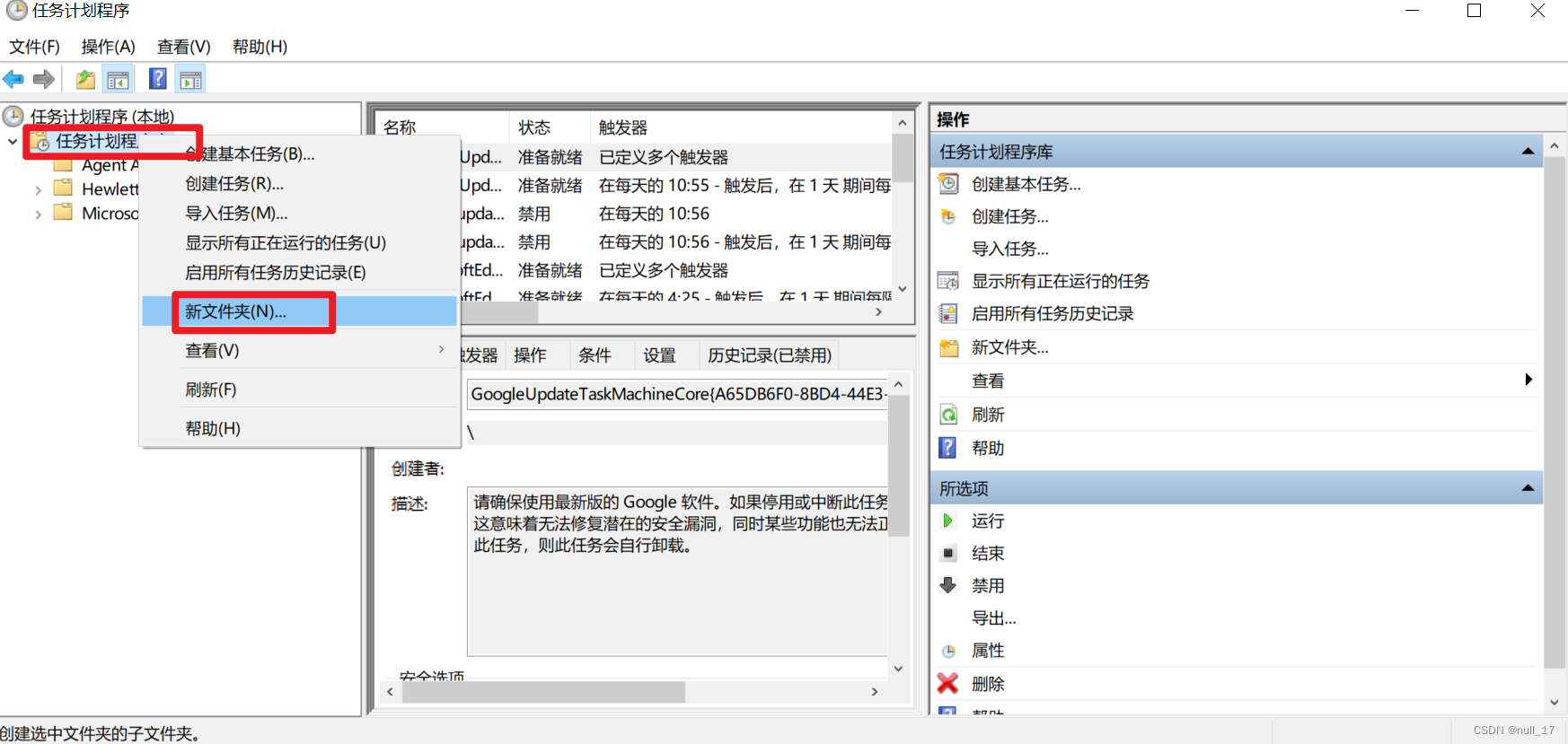
Task: Click the task 描述 text box
Action: [678, 571]
